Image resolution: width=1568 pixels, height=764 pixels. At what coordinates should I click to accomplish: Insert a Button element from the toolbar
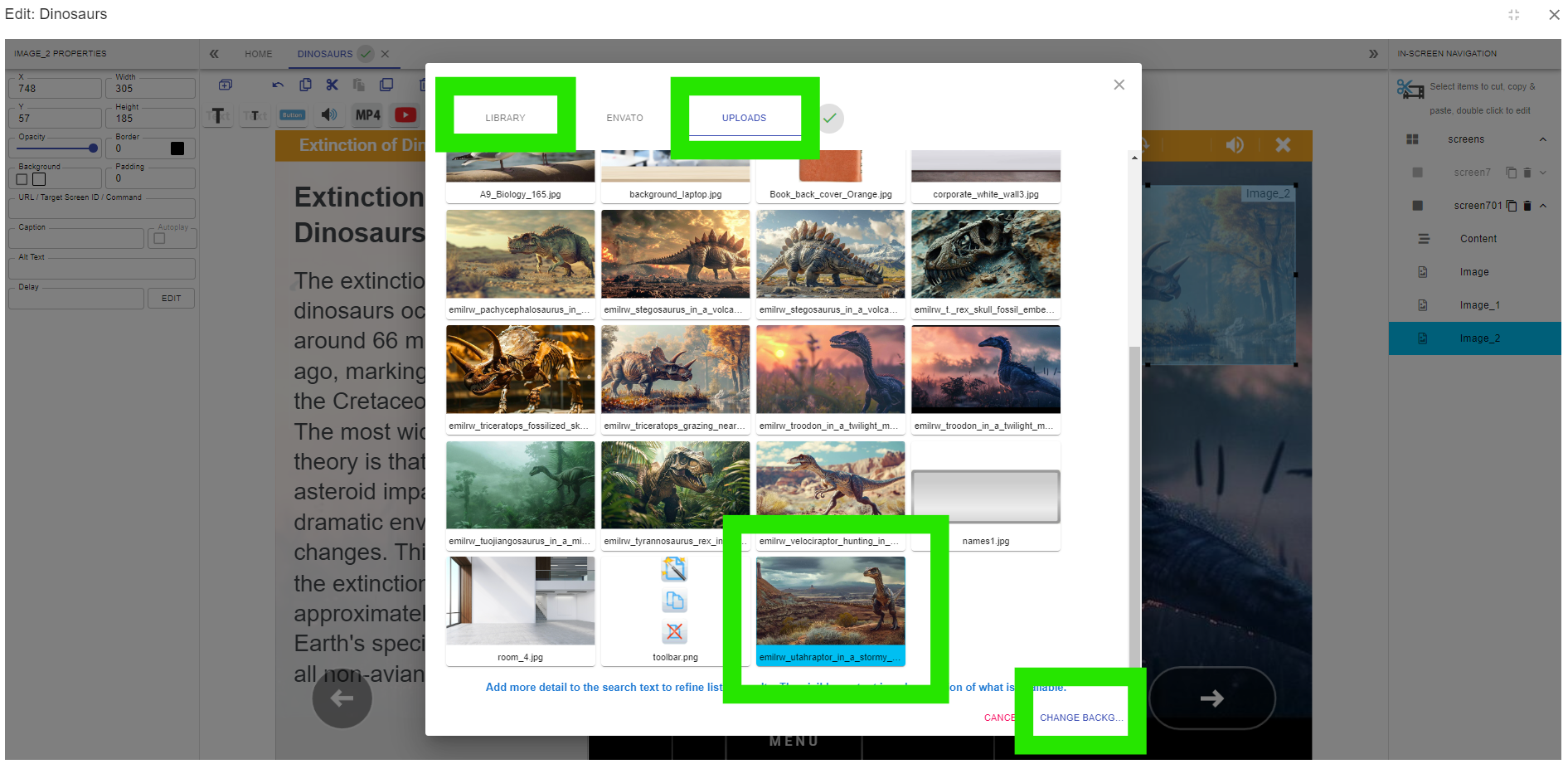[x=292, y=115]
